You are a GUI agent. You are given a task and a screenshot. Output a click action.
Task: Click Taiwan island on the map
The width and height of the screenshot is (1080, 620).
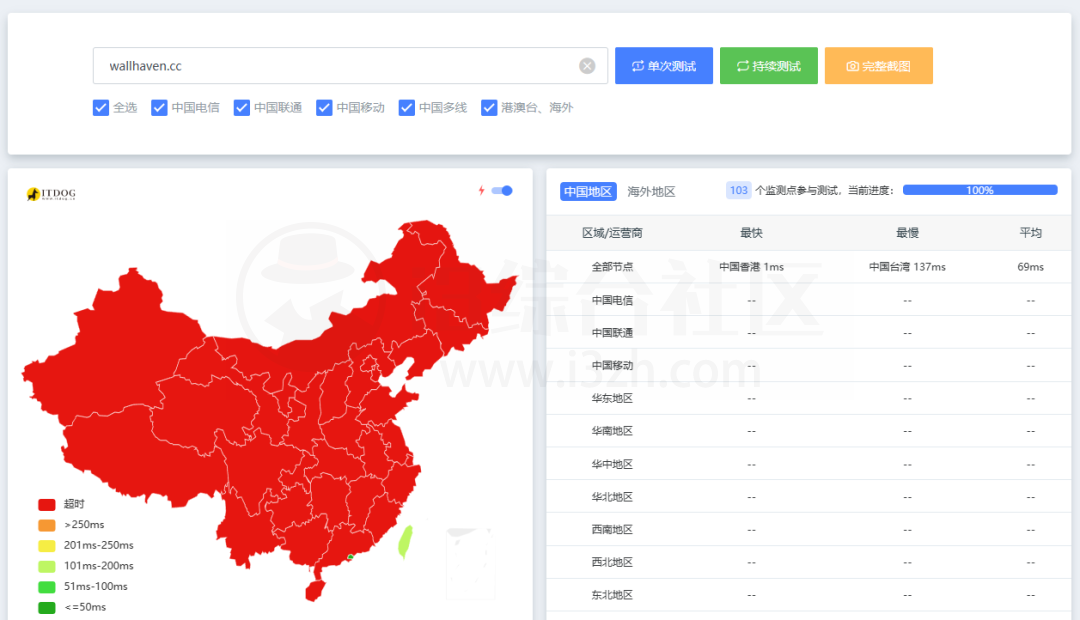[405, 541]
